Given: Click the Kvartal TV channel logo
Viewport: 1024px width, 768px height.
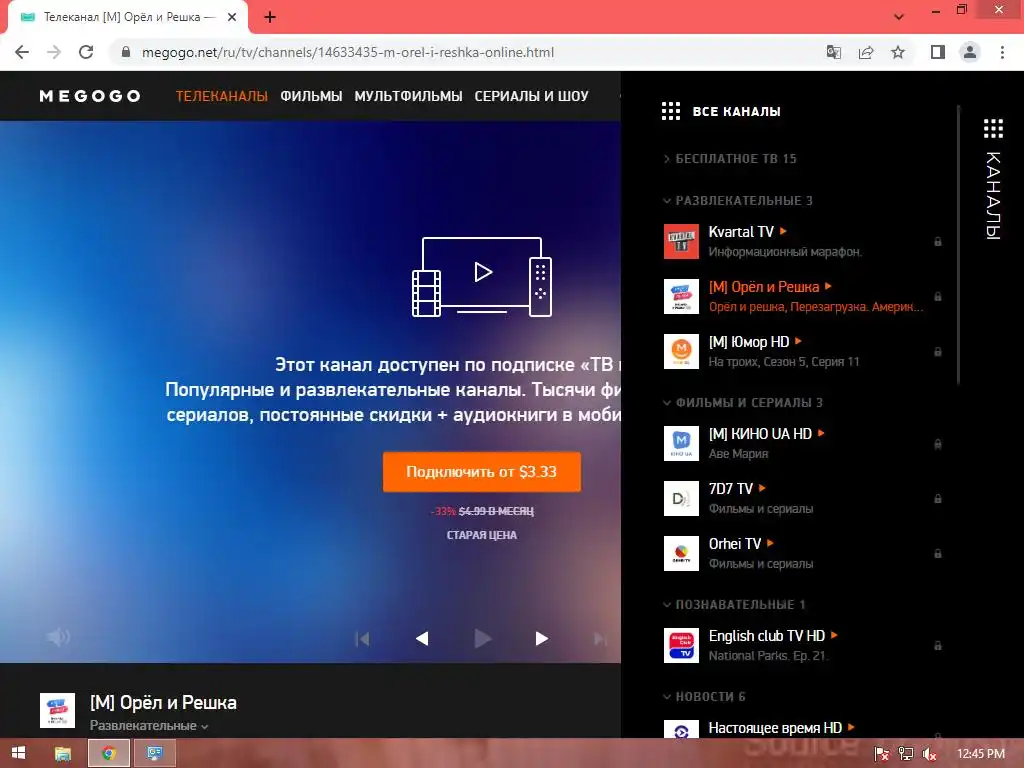Looking at the screenshot, I should pyautogui.click(x=681, y=242).
